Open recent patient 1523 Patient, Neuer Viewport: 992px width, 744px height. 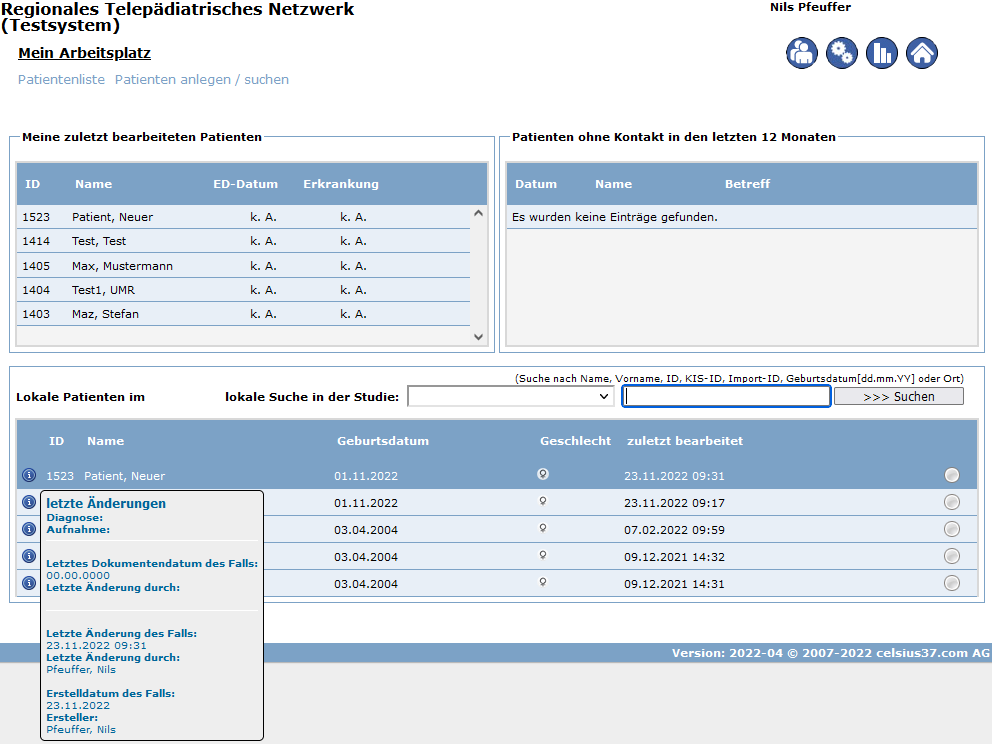click(x=243, y=217)
